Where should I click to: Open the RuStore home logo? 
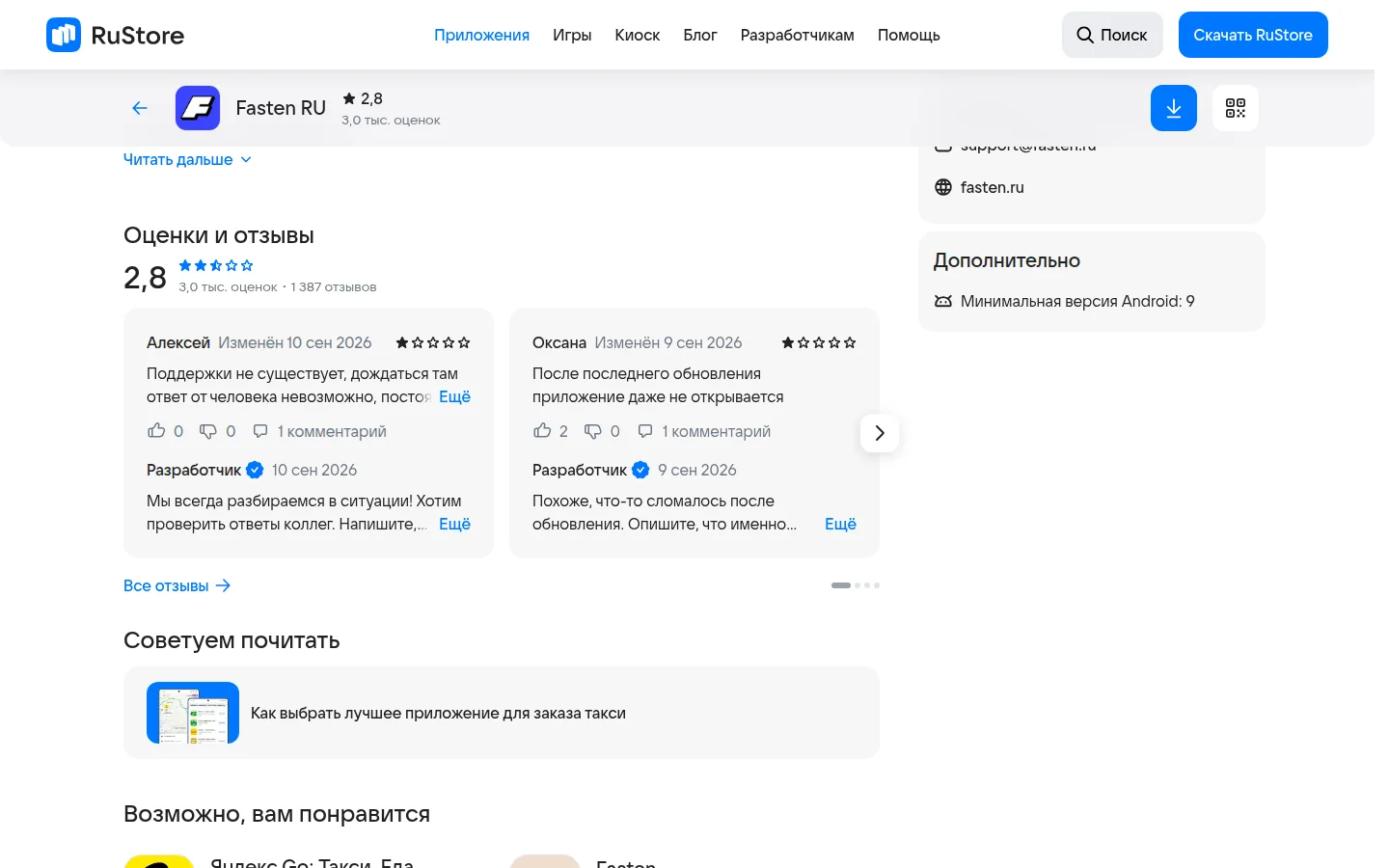pyautogui.click(x=115, y=35)
